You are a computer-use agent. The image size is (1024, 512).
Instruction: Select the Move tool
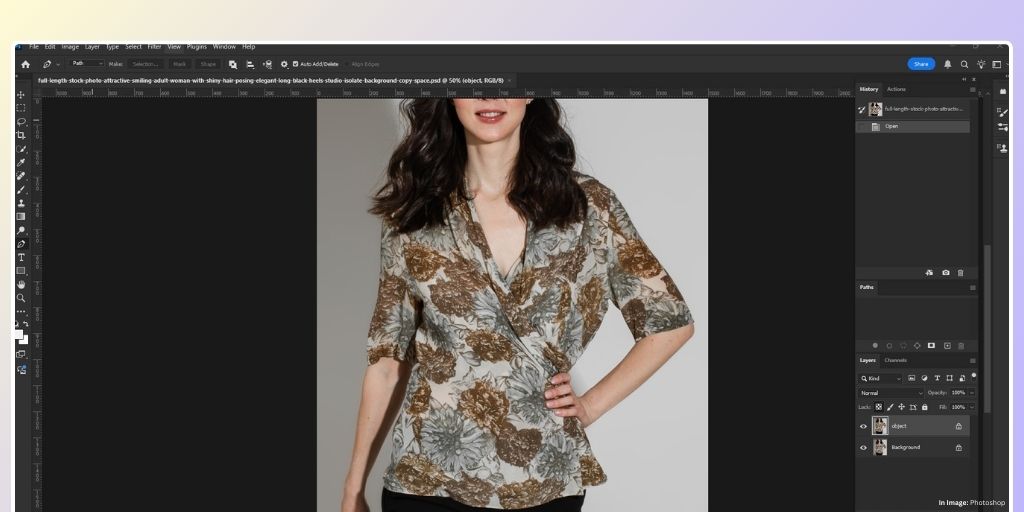coord(21,95)
